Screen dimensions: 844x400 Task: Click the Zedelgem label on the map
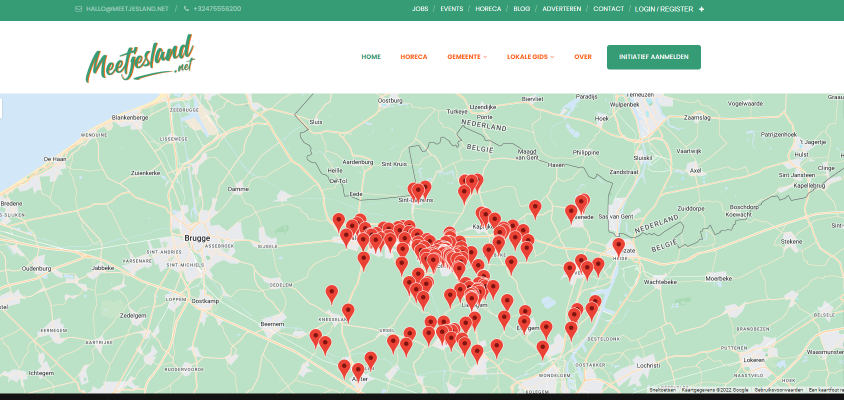click(133, 315)
